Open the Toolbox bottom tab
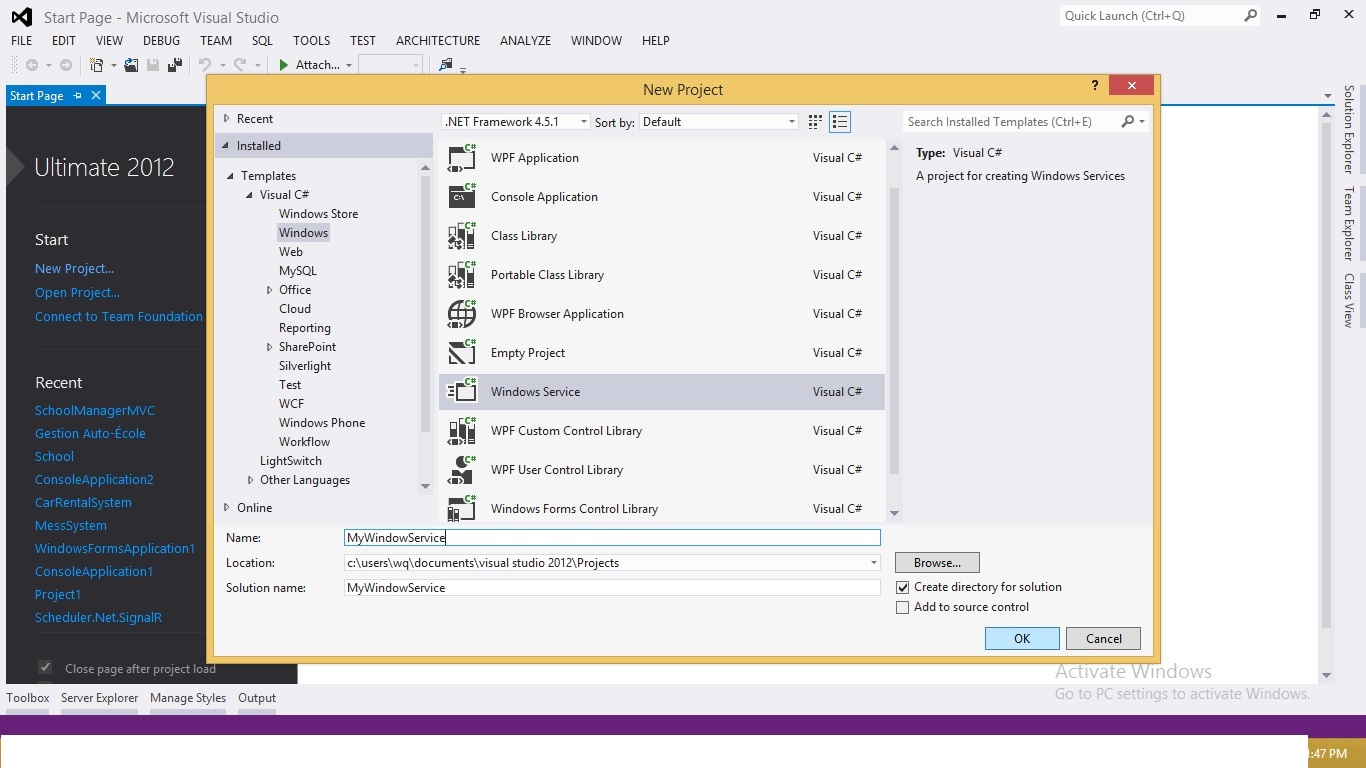This screenshot has height=768, width=1366. click(x=28, y=698)
